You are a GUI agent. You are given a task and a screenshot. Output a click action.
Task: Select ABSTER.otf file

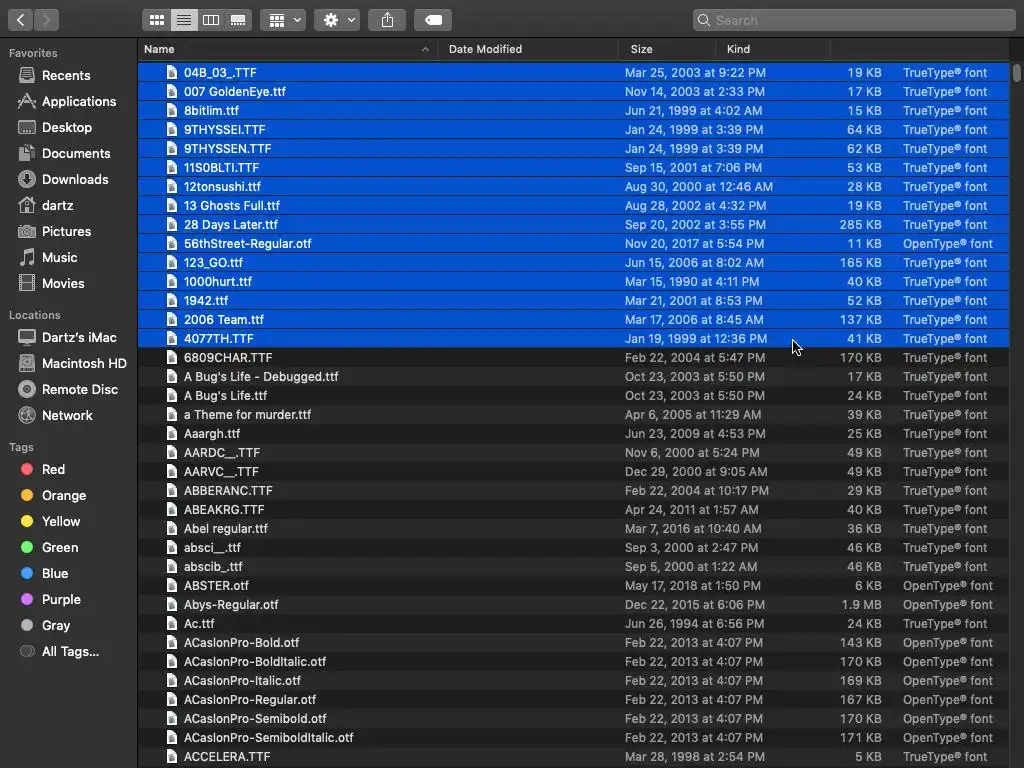click(x=573, y=585)
